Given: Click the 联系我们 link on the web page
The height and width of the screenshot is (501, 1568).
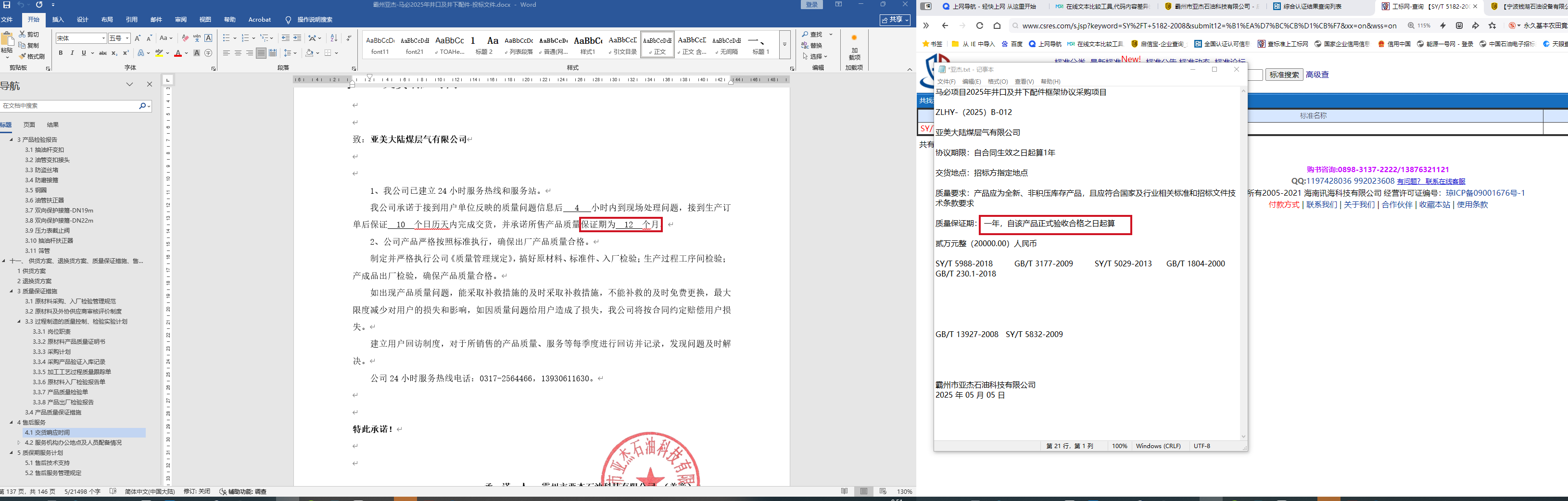Looking at the screenshot, I should coord(1321,204).
